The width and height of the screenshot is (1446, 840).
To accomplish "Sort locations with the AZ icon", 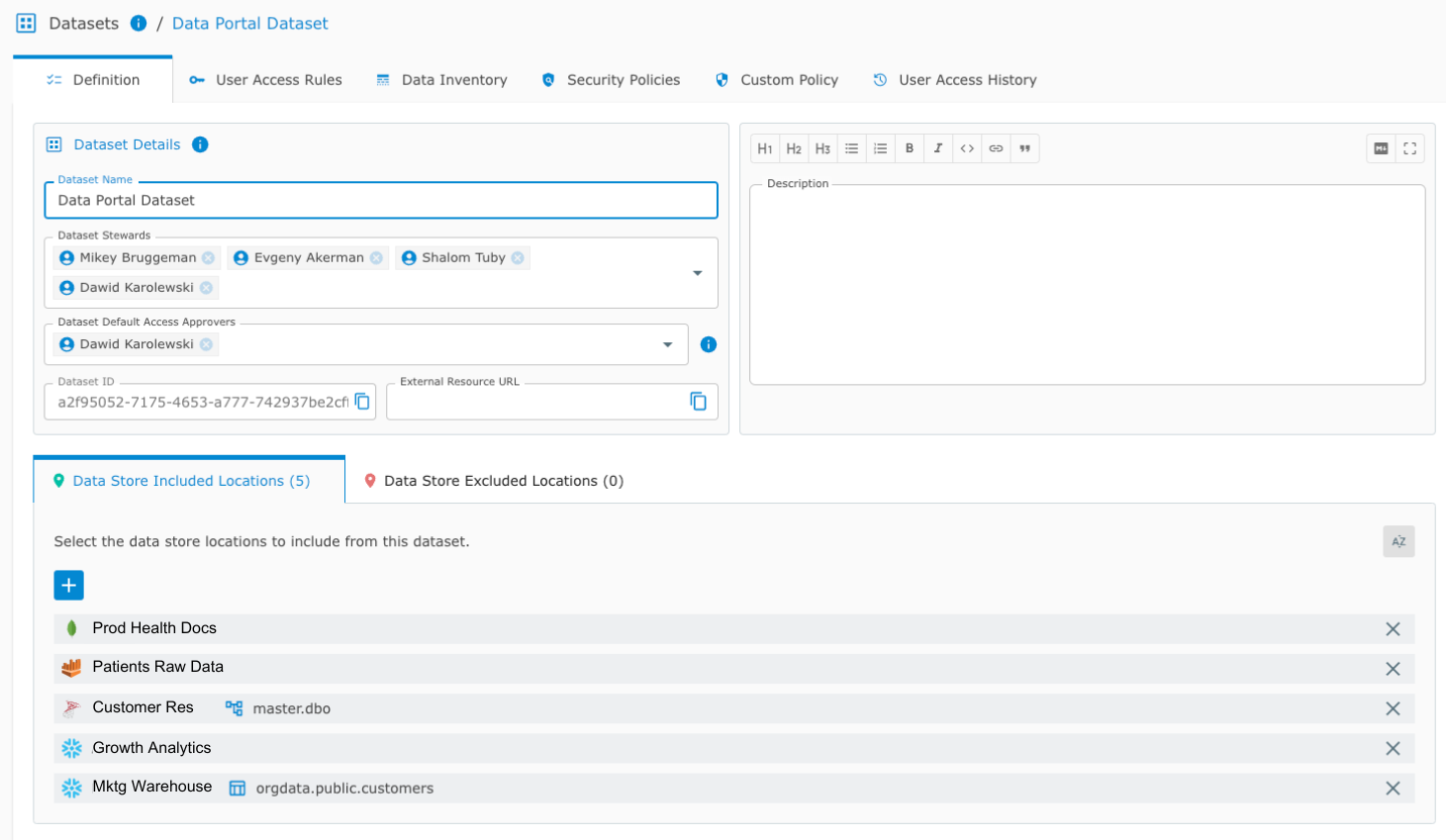I will point(1398,541).
